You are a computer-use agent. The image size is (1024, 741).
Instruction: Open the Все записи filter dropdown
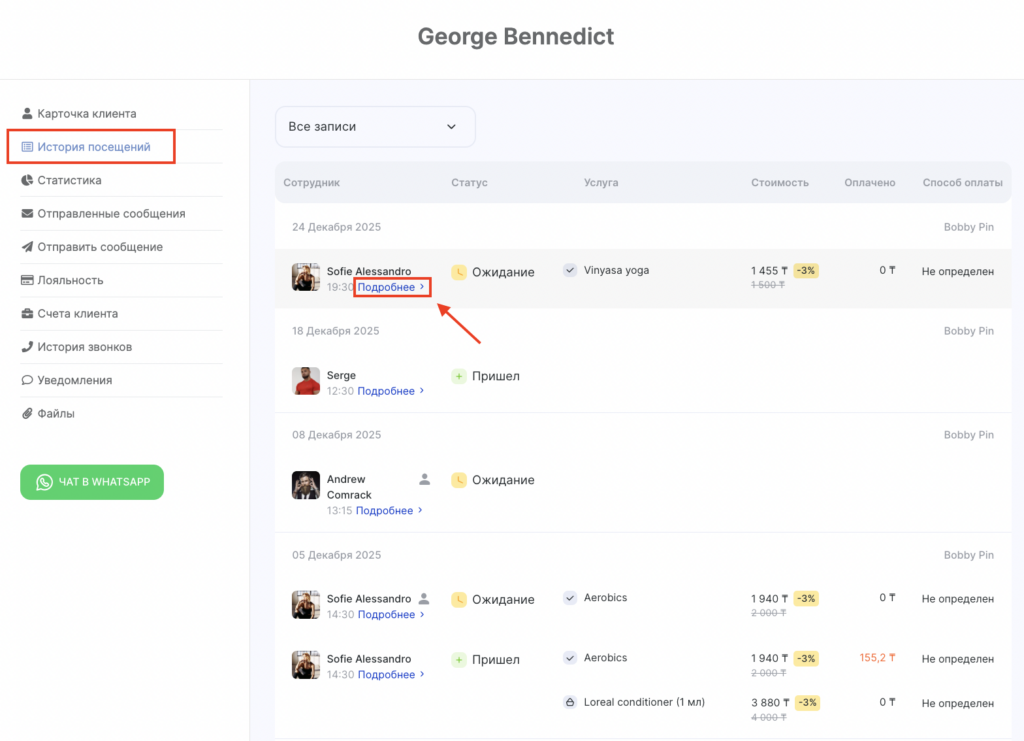[x=375, y=127]
